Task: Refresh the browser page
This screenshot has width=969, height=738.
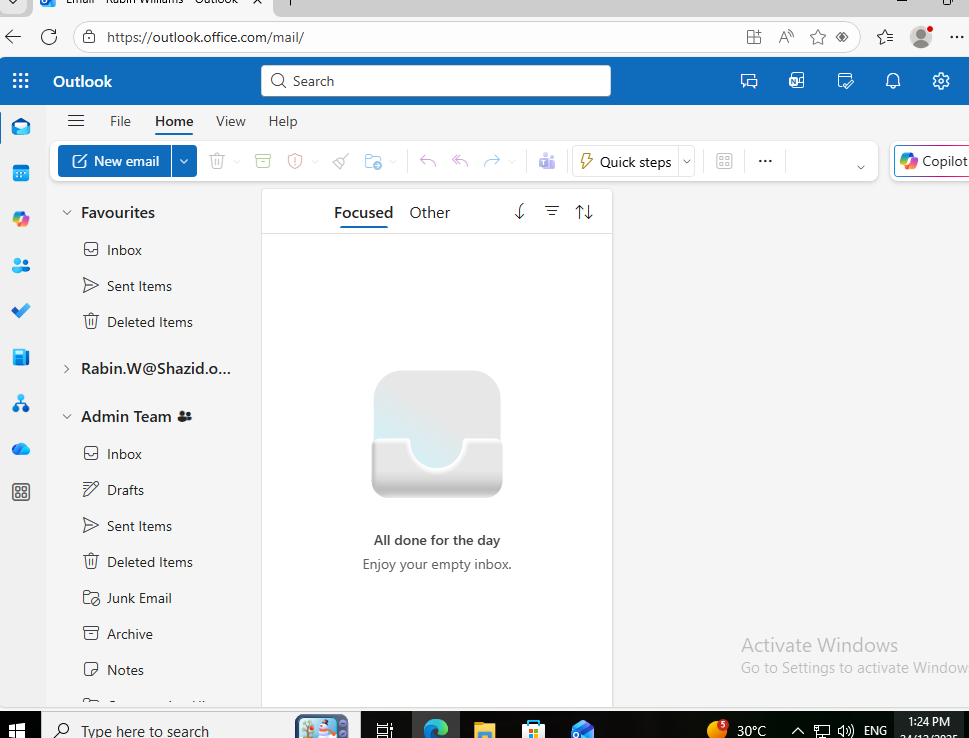Action: tap(49, 37)
